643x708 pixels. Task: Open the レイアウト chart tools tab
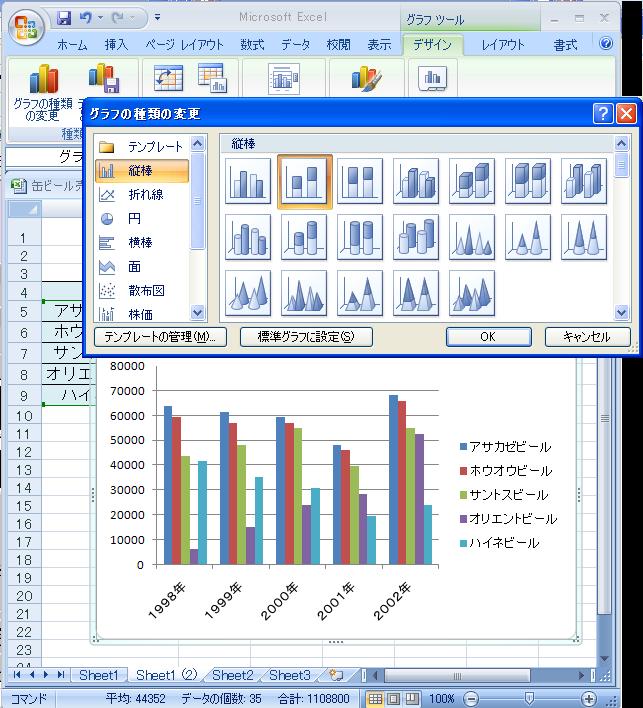pos(503,44)
